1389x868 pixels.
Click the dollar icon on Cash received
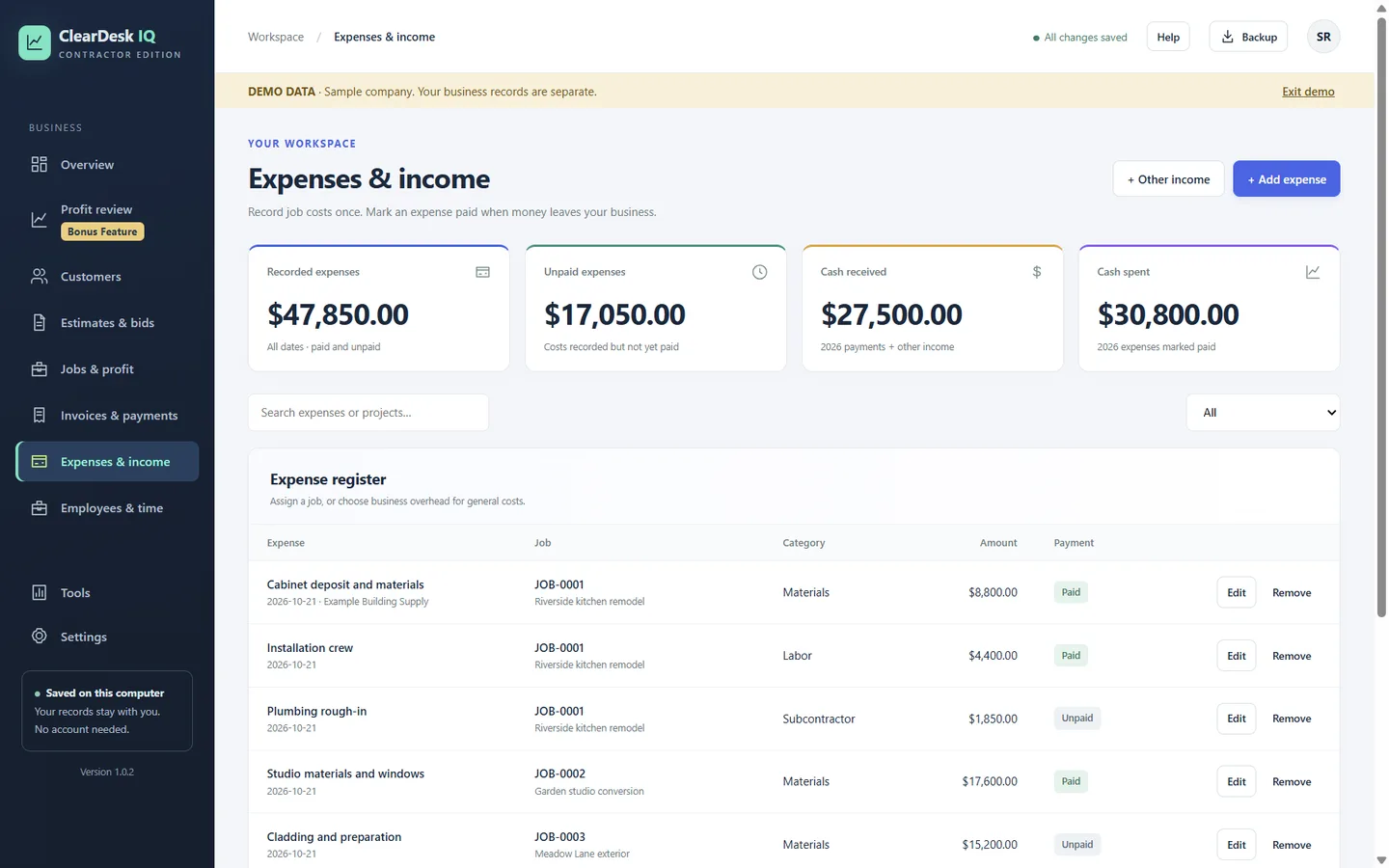(1037, 272)
